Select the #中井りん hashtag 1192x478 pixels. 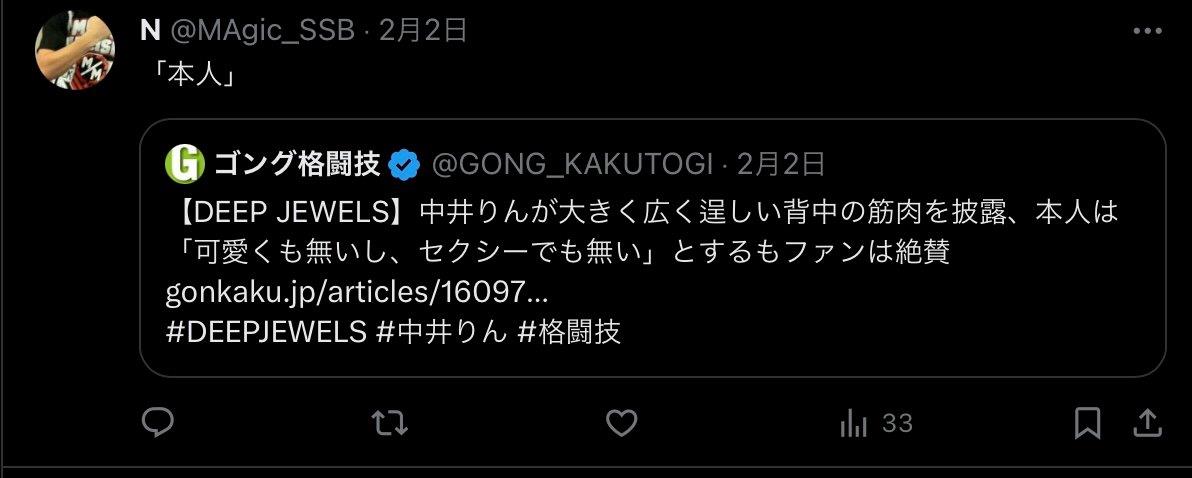[442, 332]
